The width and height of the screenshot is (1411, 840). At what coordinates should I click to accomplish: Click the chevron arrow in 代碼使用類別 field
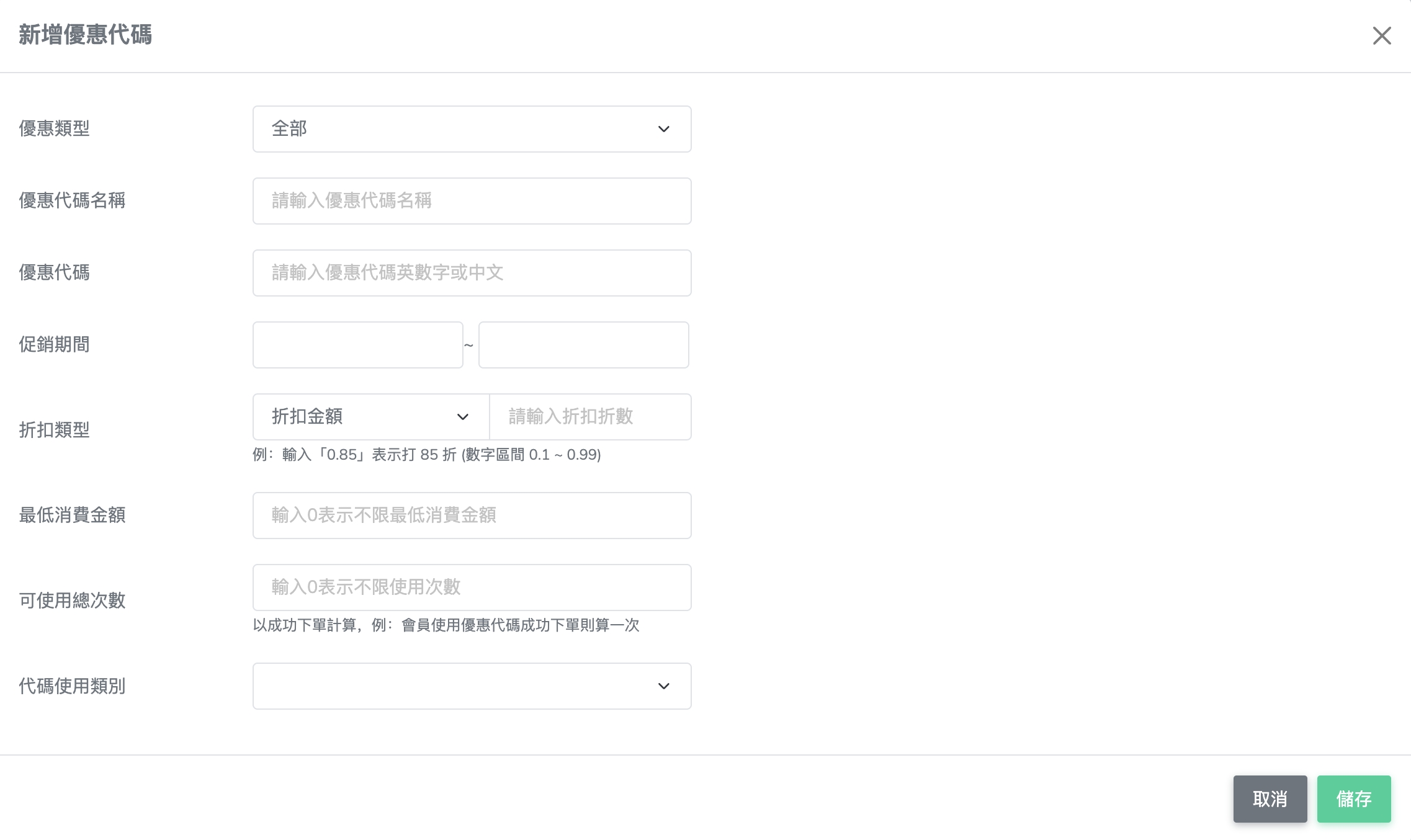[x=663, y=686]
